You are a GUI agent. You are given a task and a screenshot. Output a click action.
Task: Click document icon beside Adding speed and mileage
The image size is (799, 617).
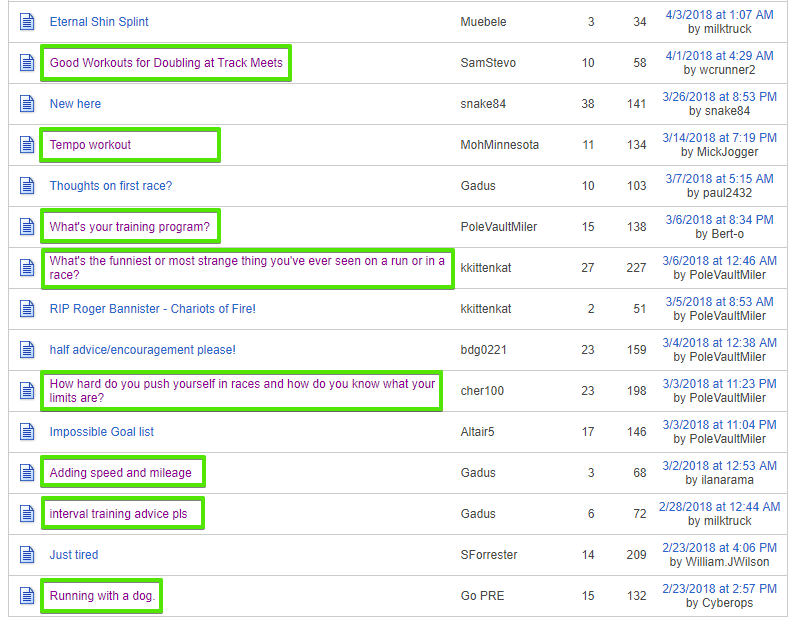[x=27, y=473]
